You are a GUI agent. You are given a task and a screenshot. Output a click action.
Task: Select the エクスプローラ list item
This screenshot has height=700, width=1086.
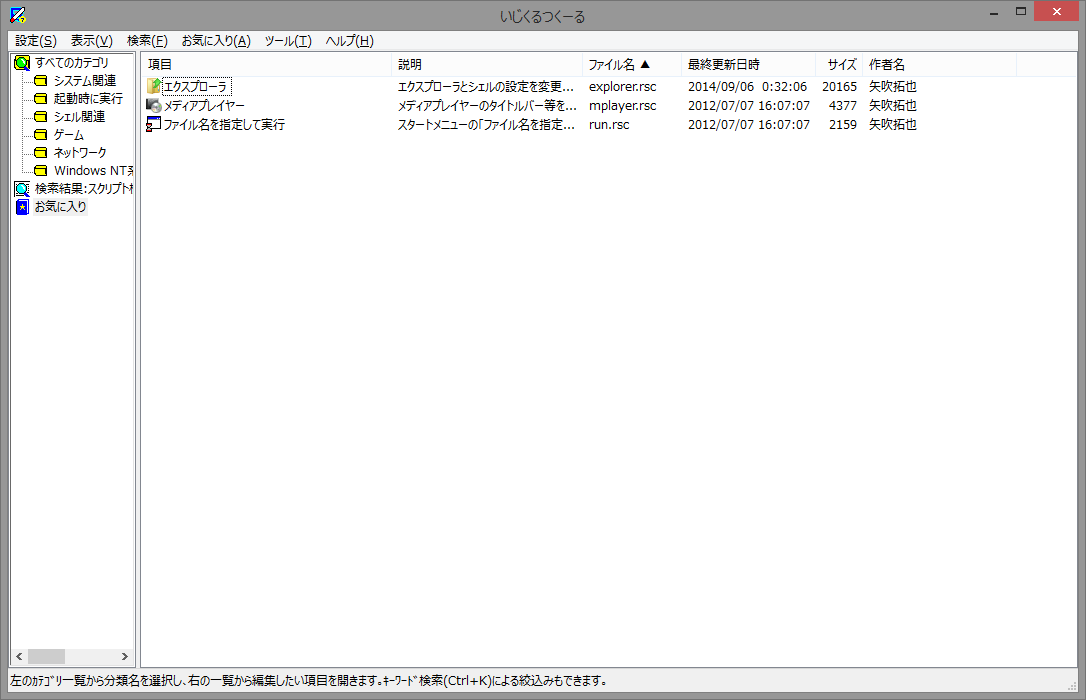tap(196, 87)
